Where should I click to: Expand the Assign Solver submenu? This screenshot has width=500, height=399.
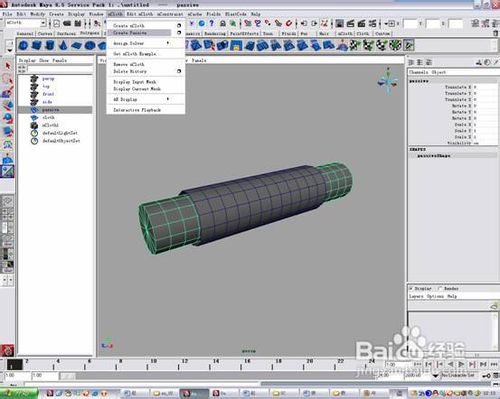click(168, 43)
